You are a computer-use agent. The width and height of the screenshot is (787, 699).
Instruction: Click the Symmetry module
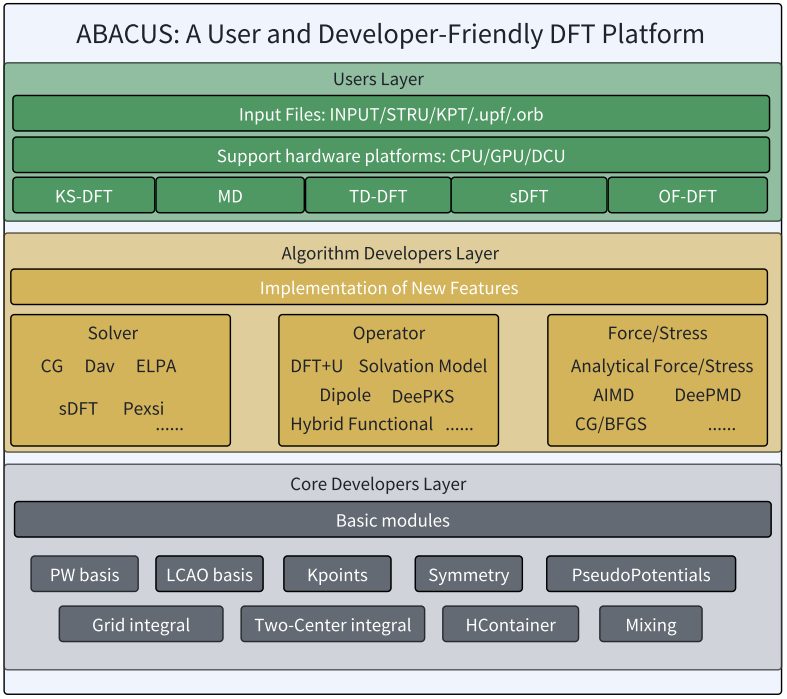(x=469, y=574)
